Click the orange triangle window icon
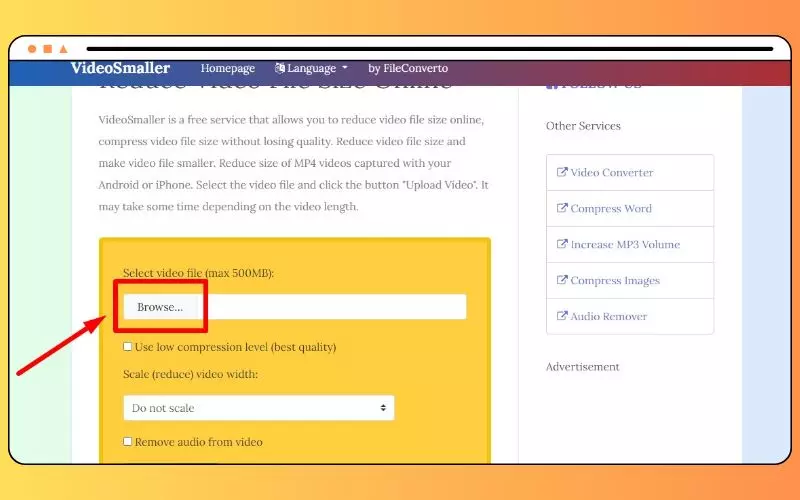The image size is (800, 500). tap(63, 49)
